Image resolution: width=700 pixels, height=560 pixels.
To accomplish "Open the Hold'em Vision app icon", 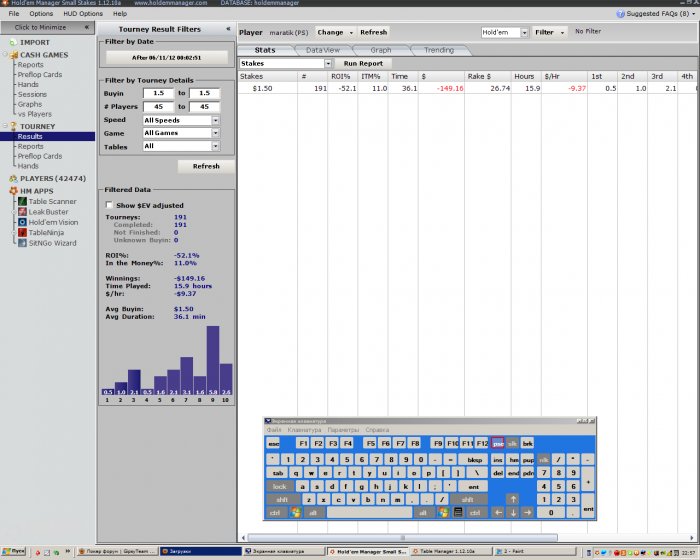I will 22,222.
